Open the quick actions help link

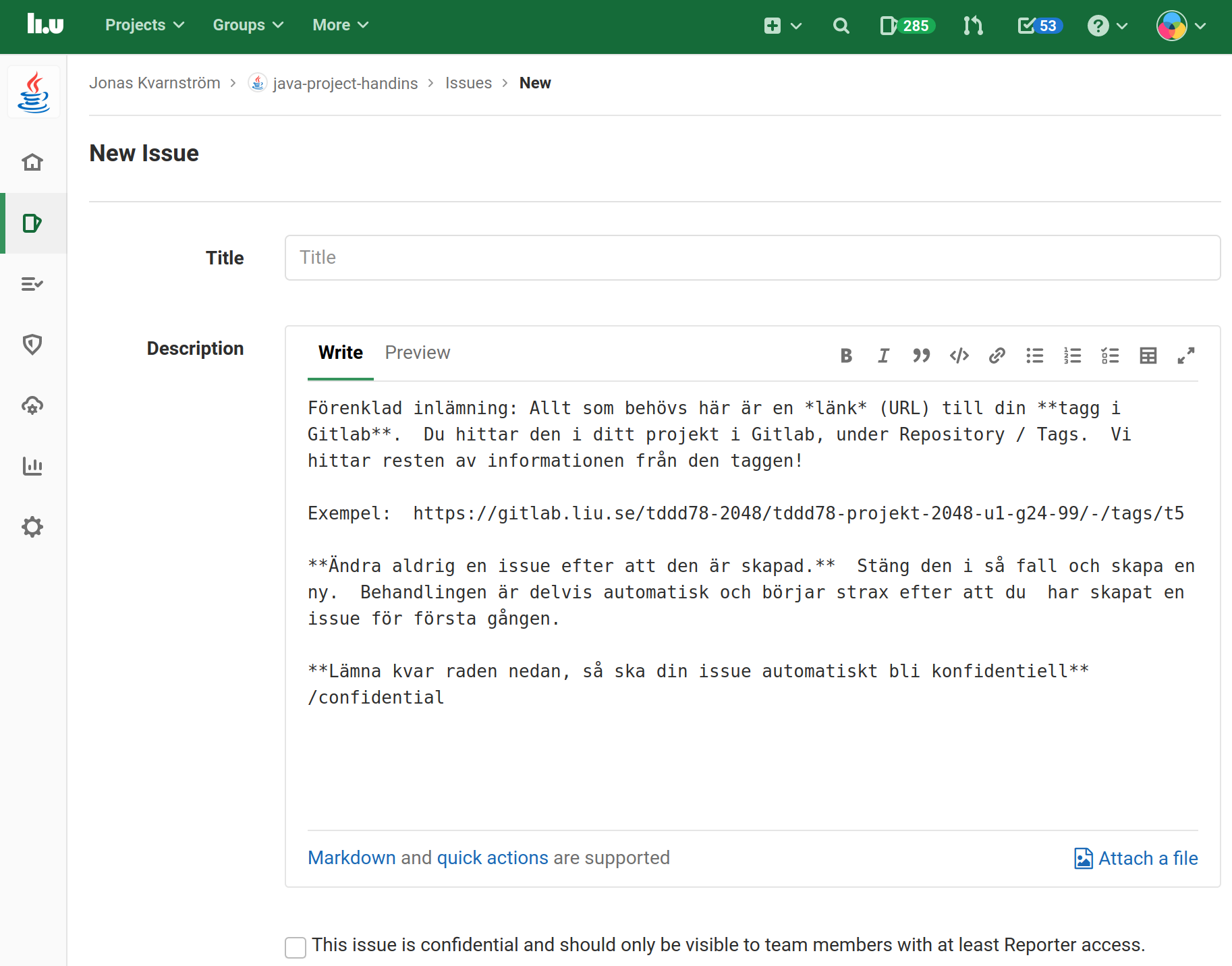click(x=493, y=857)
